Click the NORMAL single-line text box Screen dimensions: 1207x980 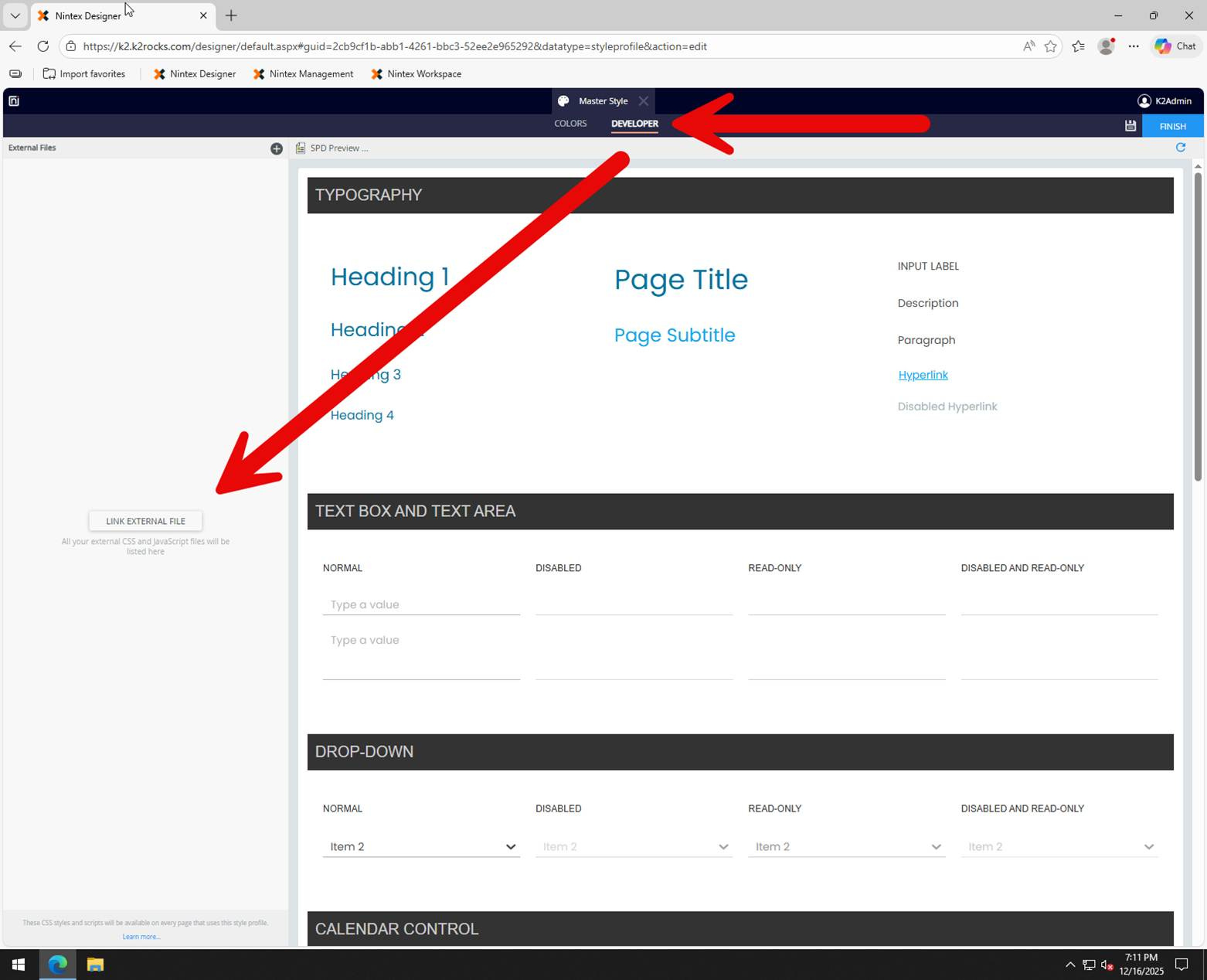point(421,604)
